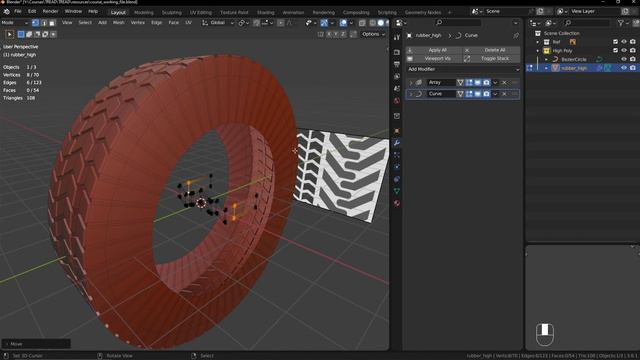
Task: Switch to the UV Editing workspace tab
Action: tap(200, 12)
